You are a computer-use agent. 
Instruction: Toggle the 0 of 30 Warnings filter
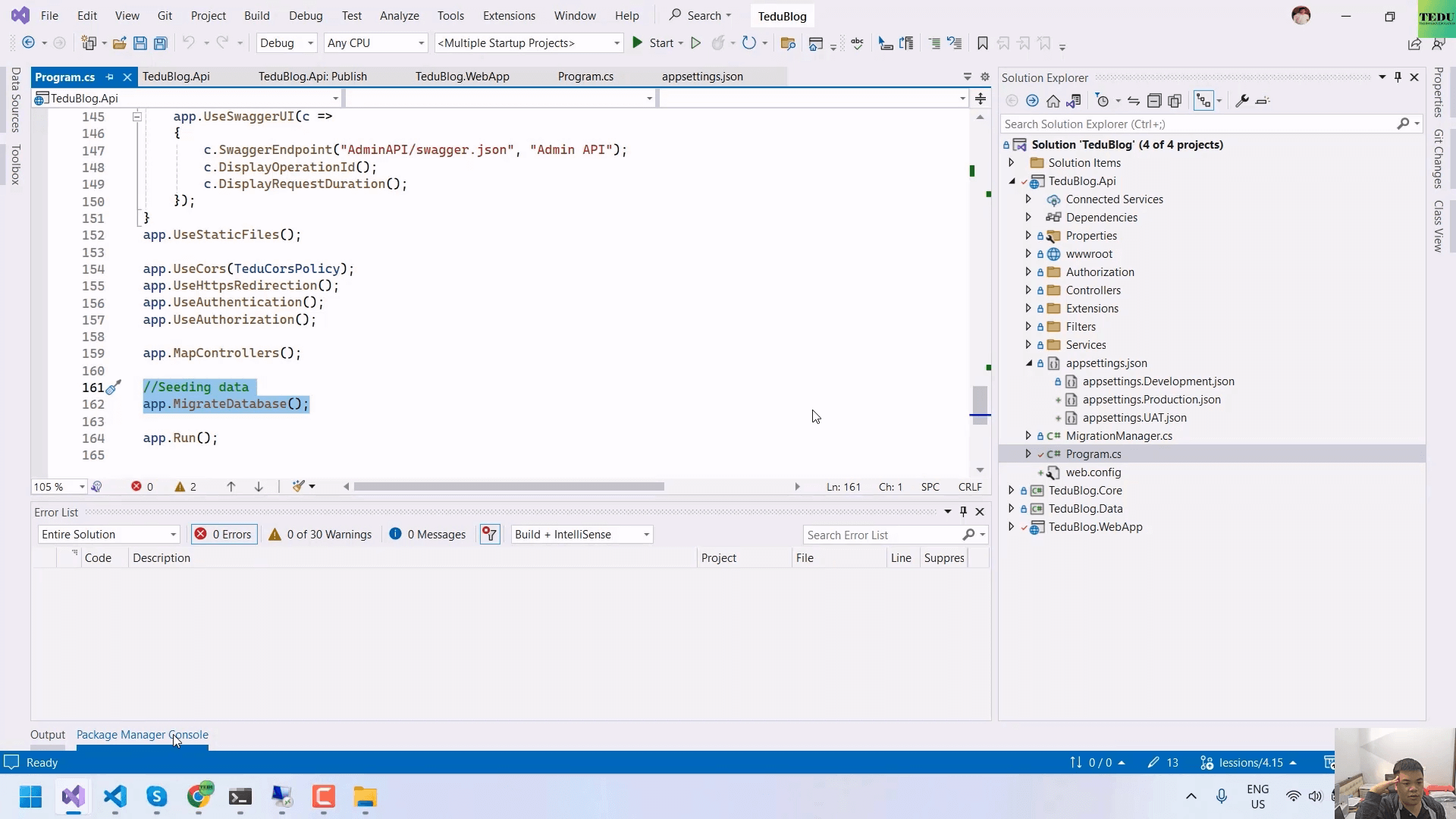coord(320,535)
